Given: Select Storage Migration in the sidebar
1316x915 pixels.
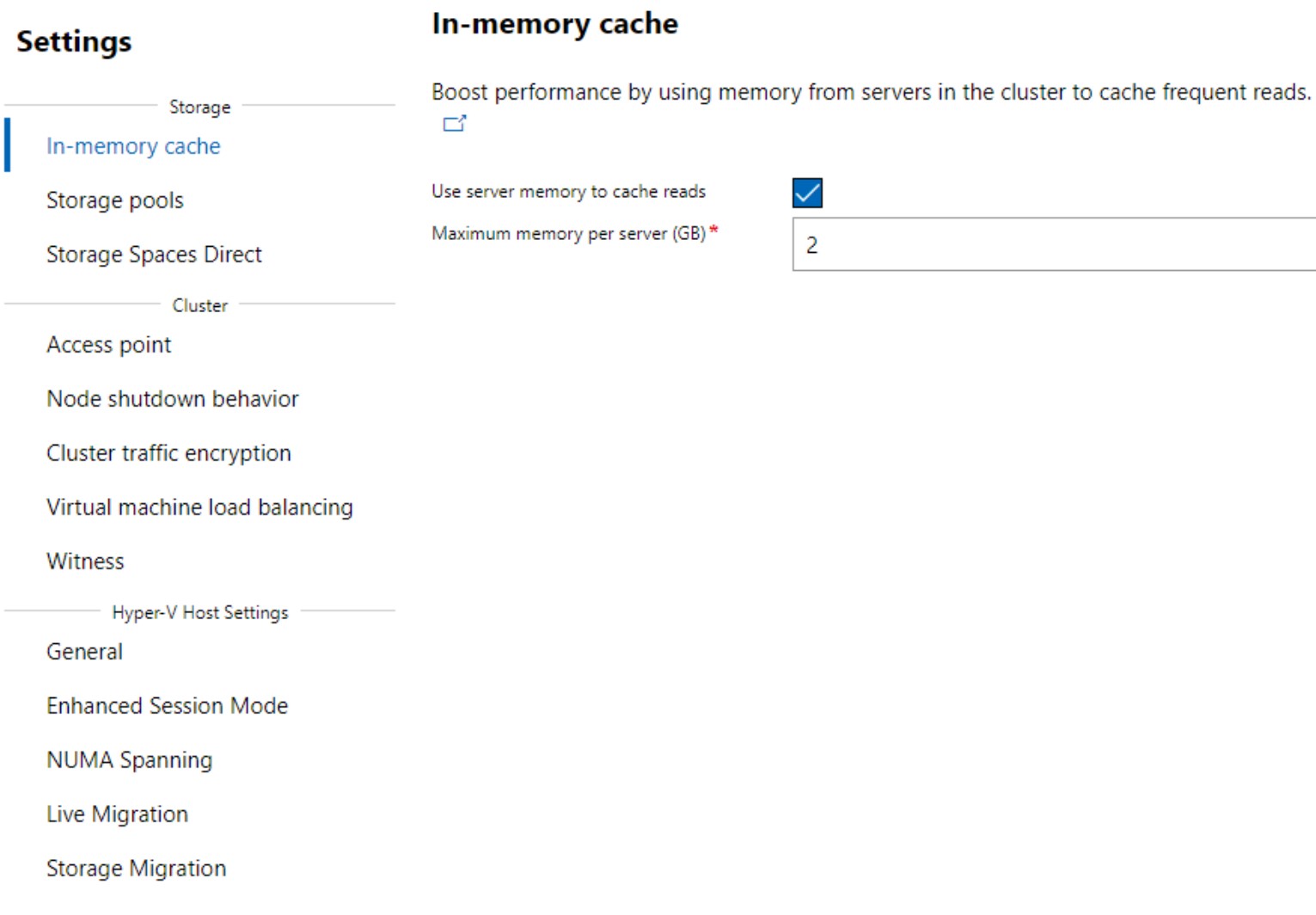Looking at the screenshot, I should click(135, 867).
